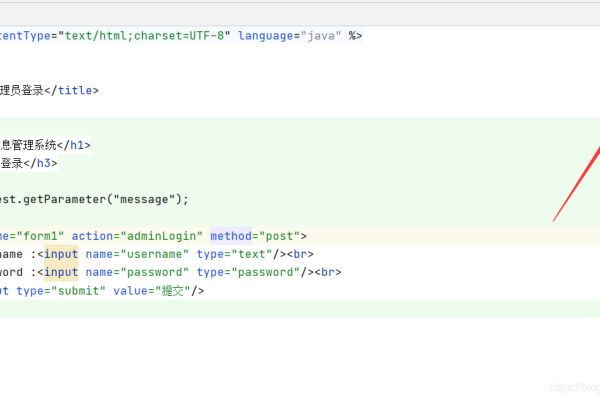Viewport: 600px width, 400px height.
Task: Click the "username" name value
Action: coord(154,254)
